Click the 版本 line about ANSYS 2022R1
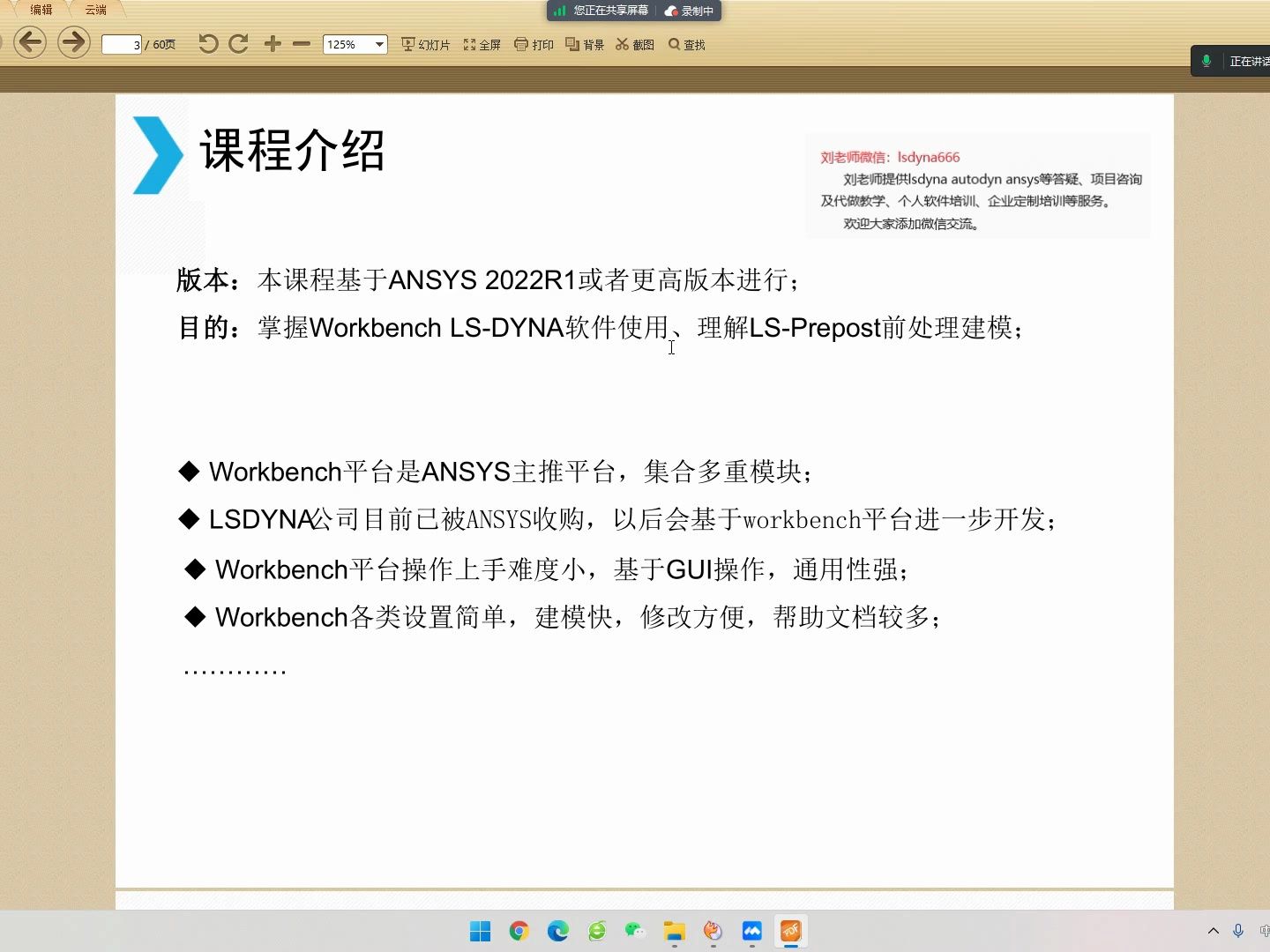The image size is (1270, 952). (x=489, y=280)
